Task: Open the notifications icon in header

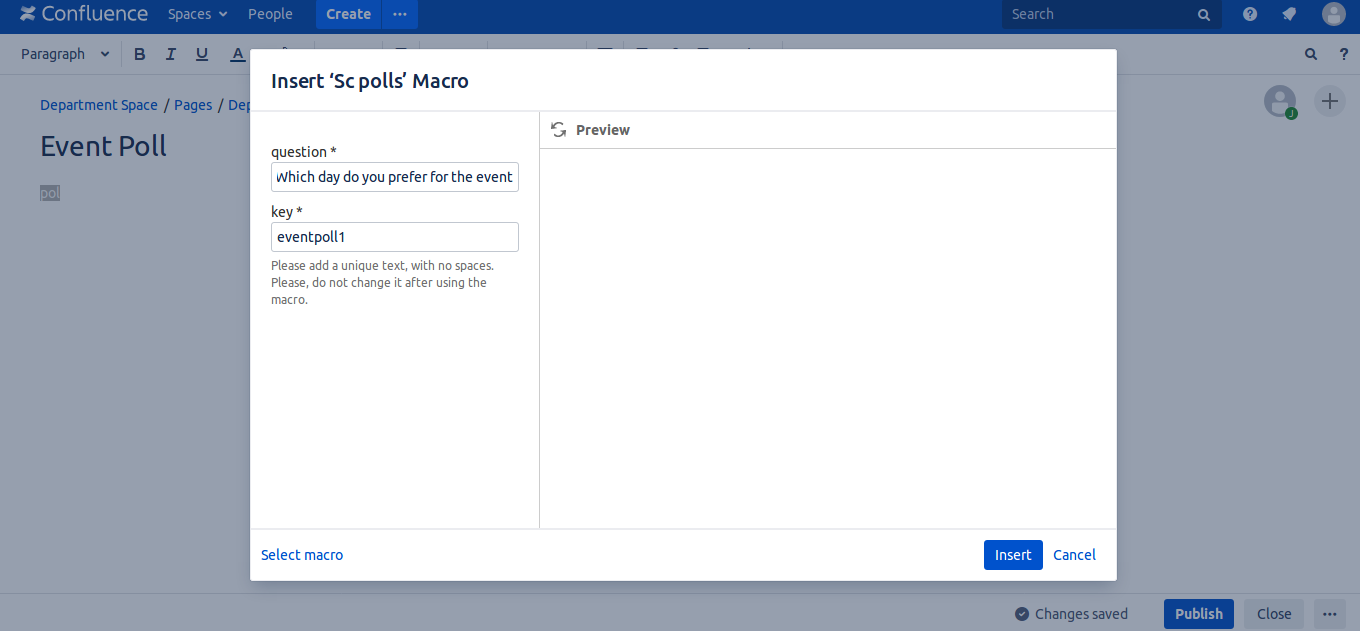Action: [x=1289, y=14]
